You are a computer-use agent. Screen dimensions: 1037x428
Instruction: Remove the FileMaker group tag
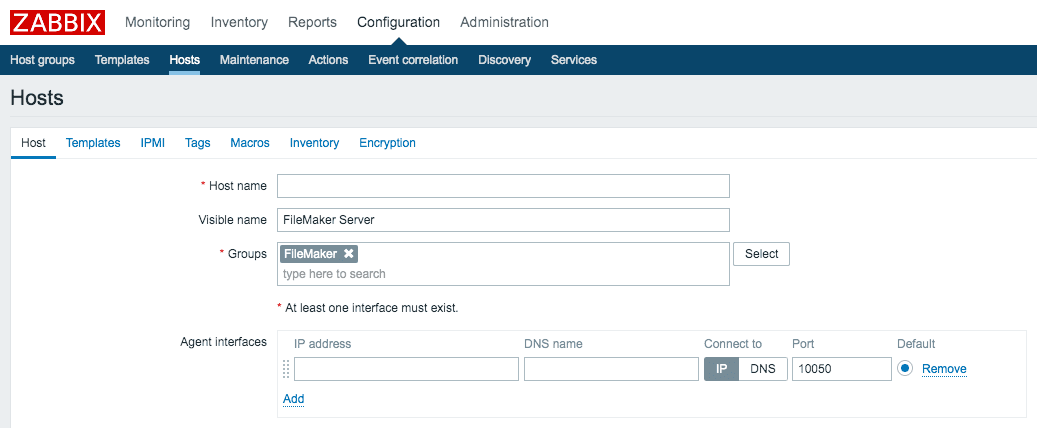[x=348, y=254]
